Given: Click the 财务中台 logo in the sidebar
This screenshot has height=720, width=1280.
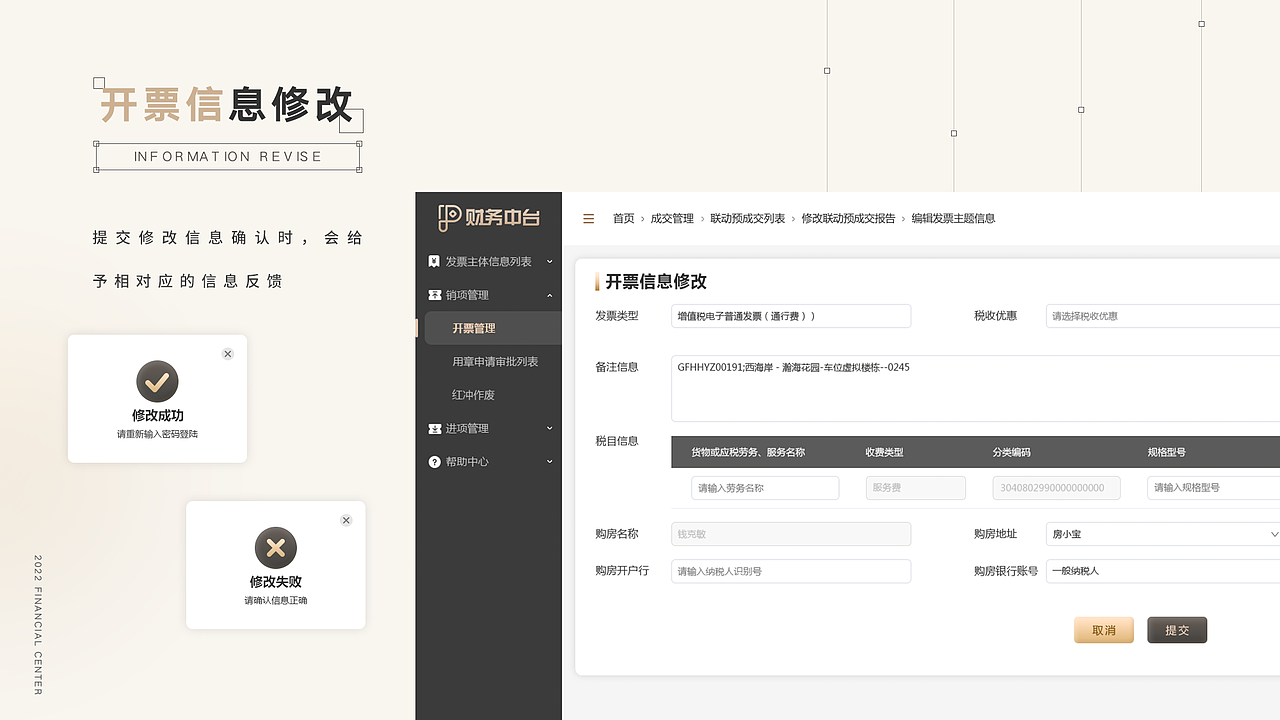Looking at the screenshot, I should (x=489, y=218).
